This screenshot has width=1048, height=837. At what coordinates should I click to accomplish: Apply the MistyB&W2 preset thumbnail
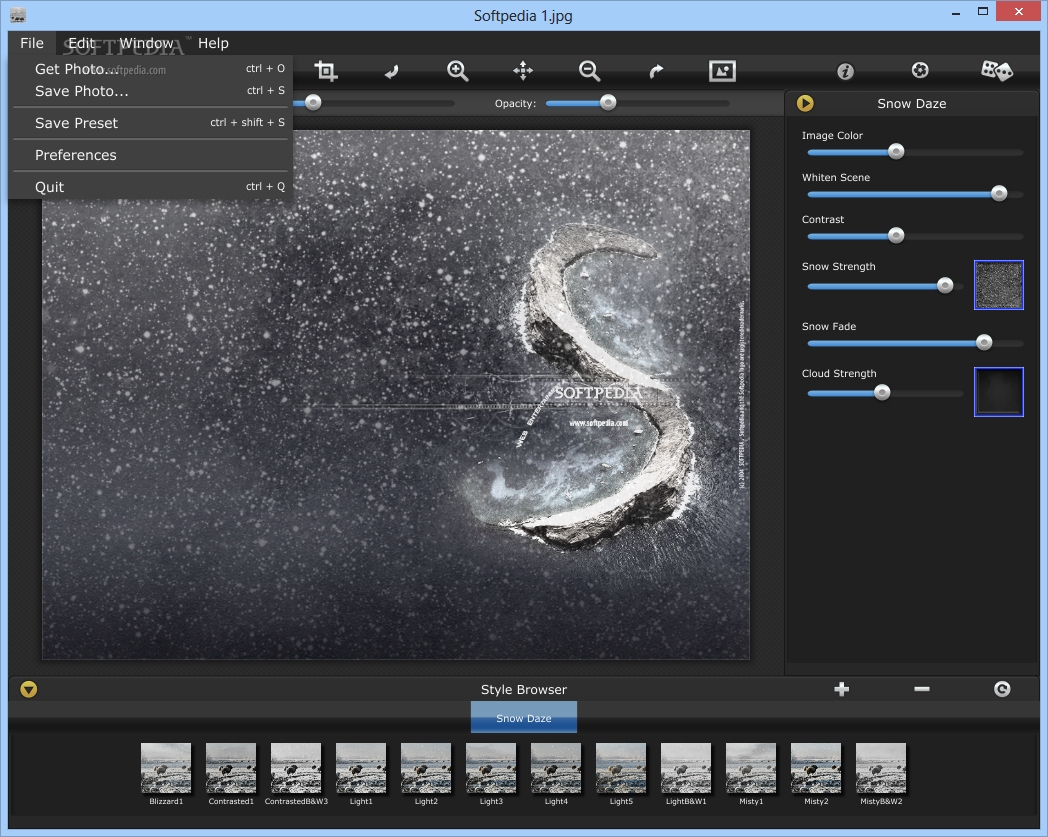pos(881,768)
